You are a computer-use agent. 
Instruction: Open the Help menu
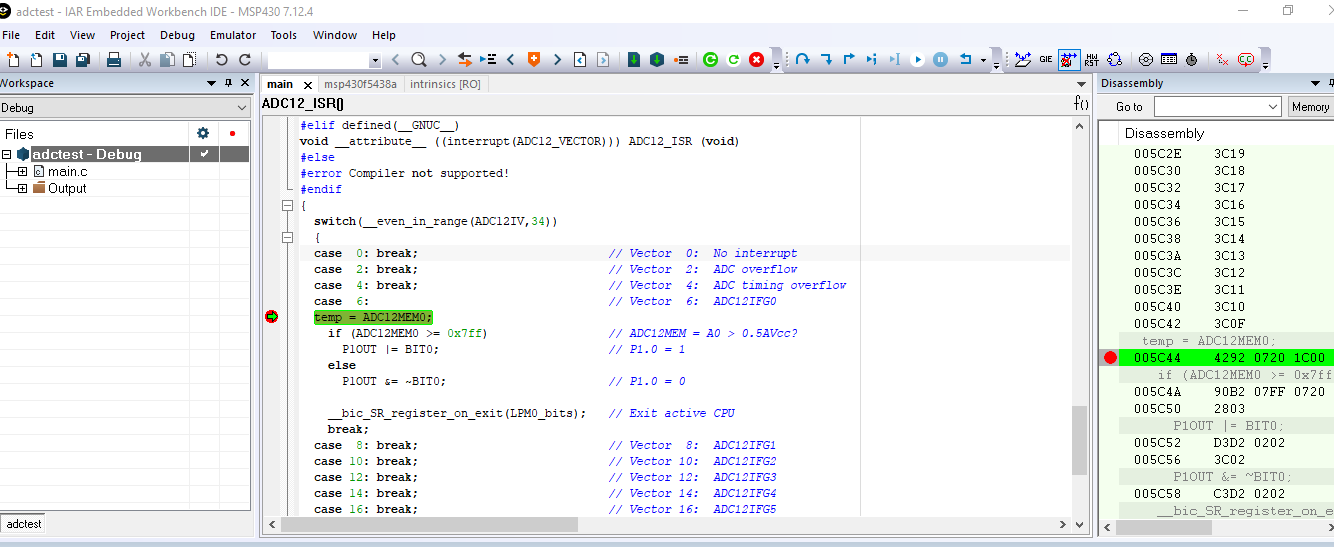click(x=384, y=35)
